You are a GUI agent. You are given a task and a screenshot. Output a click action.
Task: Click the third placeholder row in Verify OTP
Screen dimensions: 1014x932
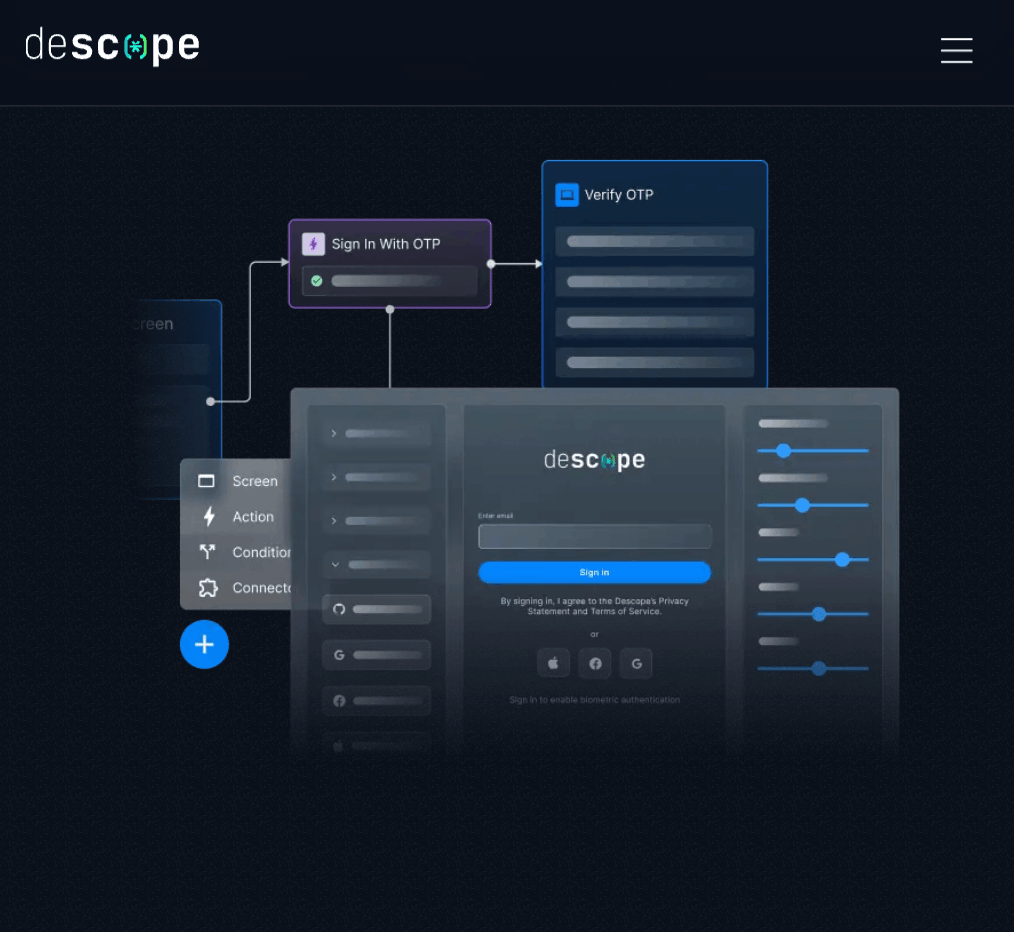(x=654, y=322)
